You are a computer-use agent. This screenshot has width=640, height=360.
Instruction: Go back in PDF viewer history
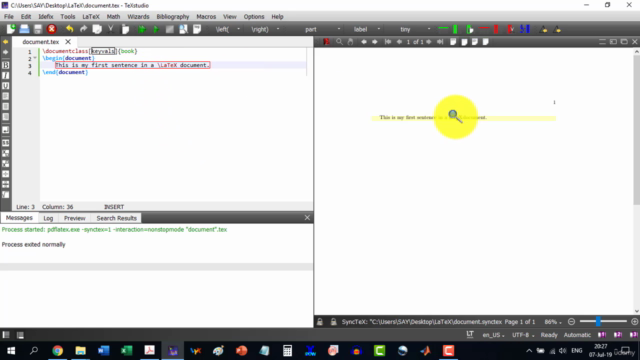tap(364, 42)
